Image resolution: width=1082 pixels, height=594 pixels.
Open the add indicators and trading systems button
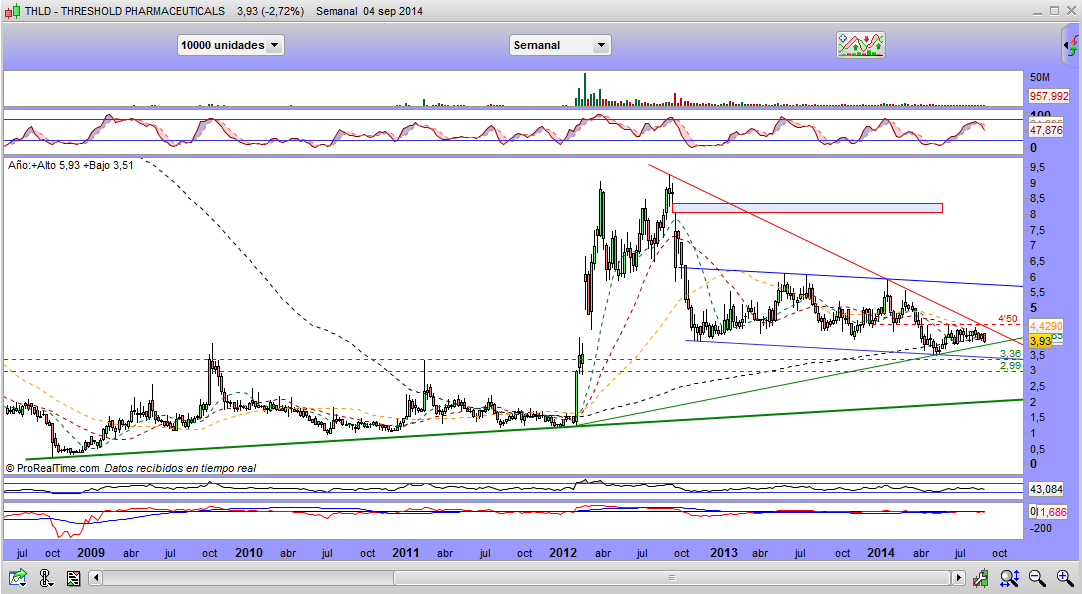[860, 45]
